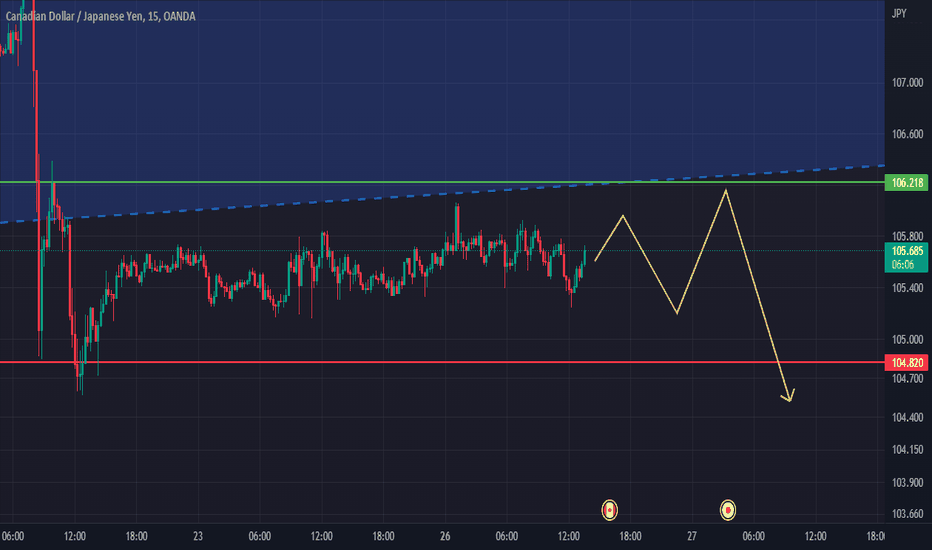Click the date label 27 on time axis

692,536
